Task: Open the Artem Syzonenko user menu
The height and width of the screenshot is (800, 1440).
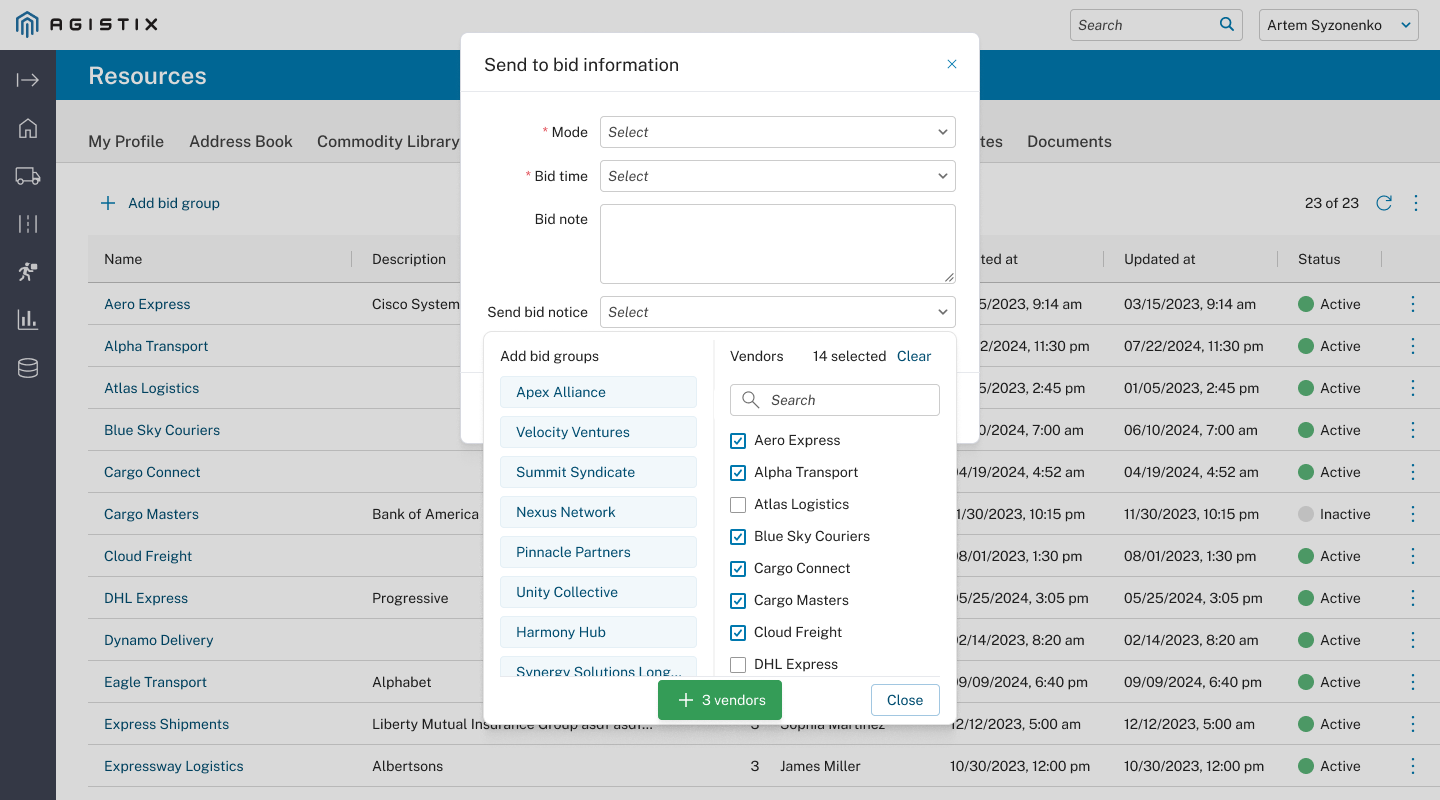Action: 1338,25
